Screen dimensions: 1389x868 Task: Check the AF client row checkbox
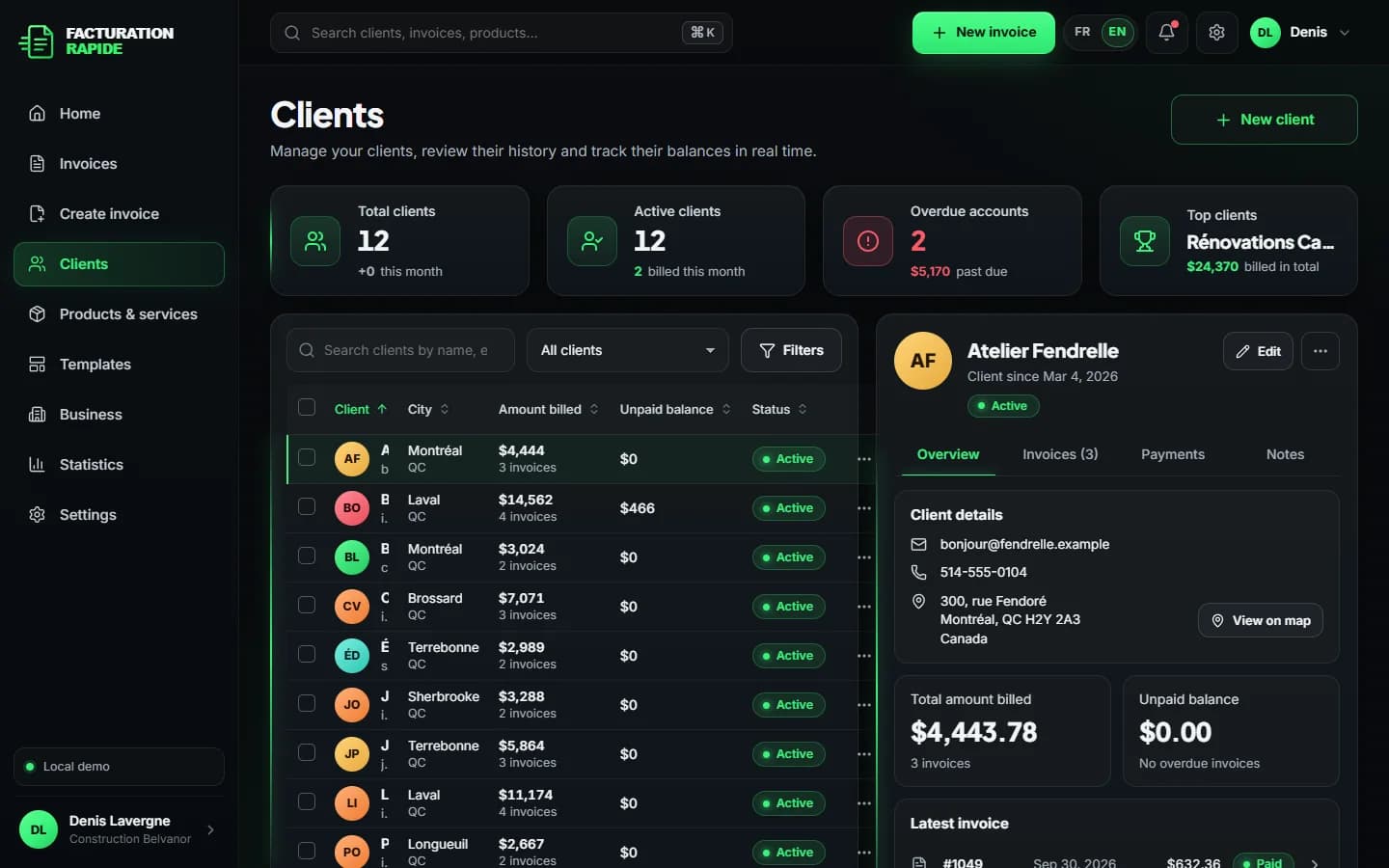307,457
